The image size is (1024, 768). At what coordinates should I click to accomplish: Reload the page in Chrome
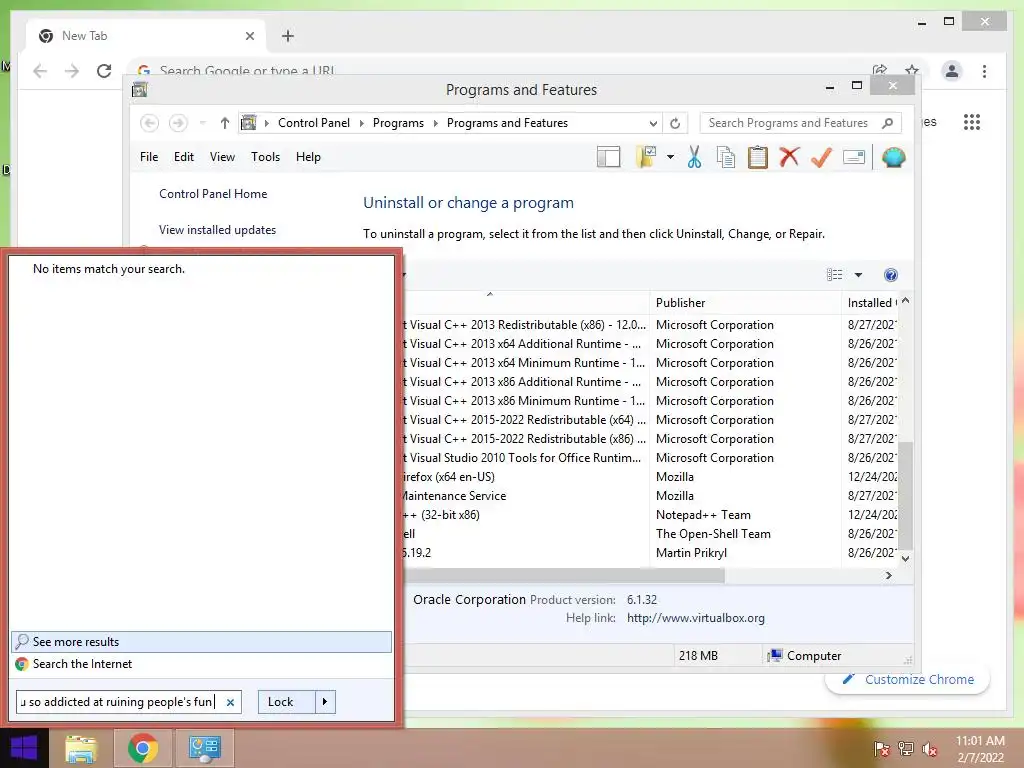tap(104, 71)
